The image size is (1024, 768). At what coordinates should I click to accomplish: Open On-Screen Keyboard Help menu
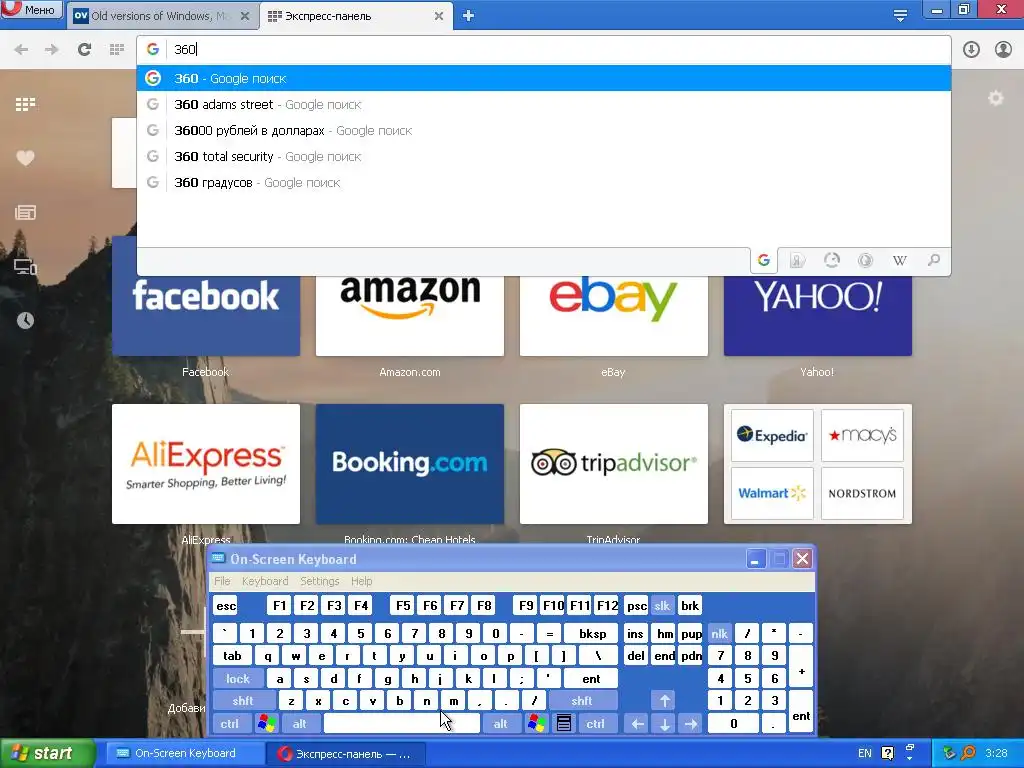pyautogui.click(x=361, y=581)
